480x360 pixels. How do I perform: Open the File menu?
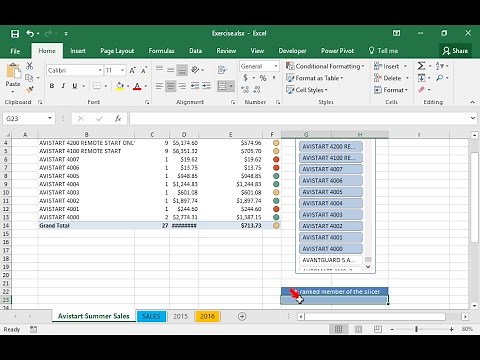tap(15, 51)
